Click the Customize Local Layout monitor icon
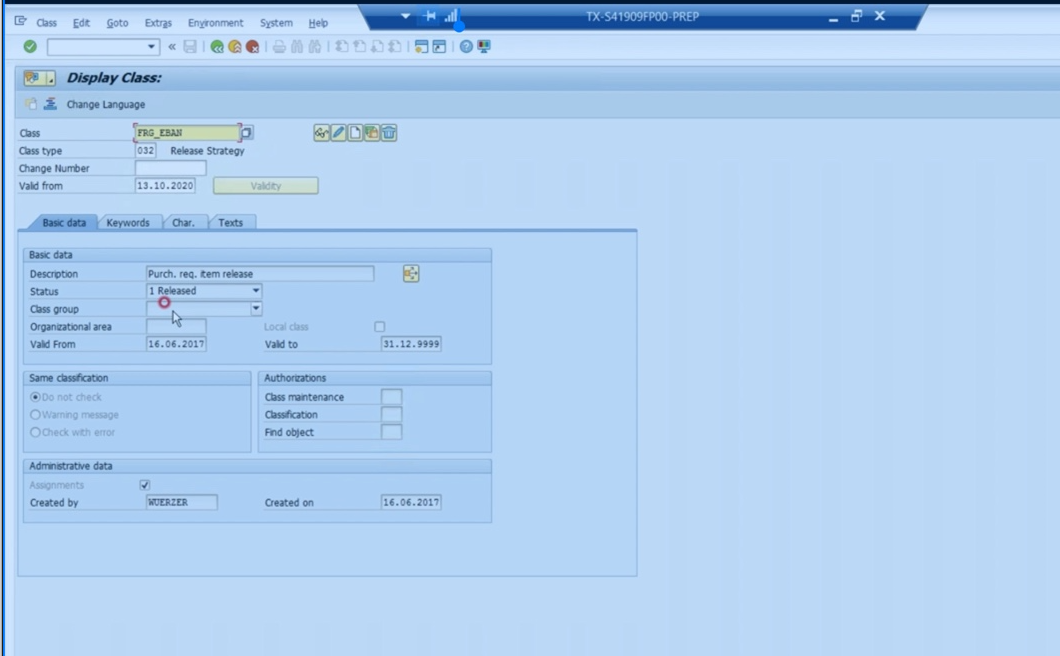1060x656 pixels. [484, 47]
